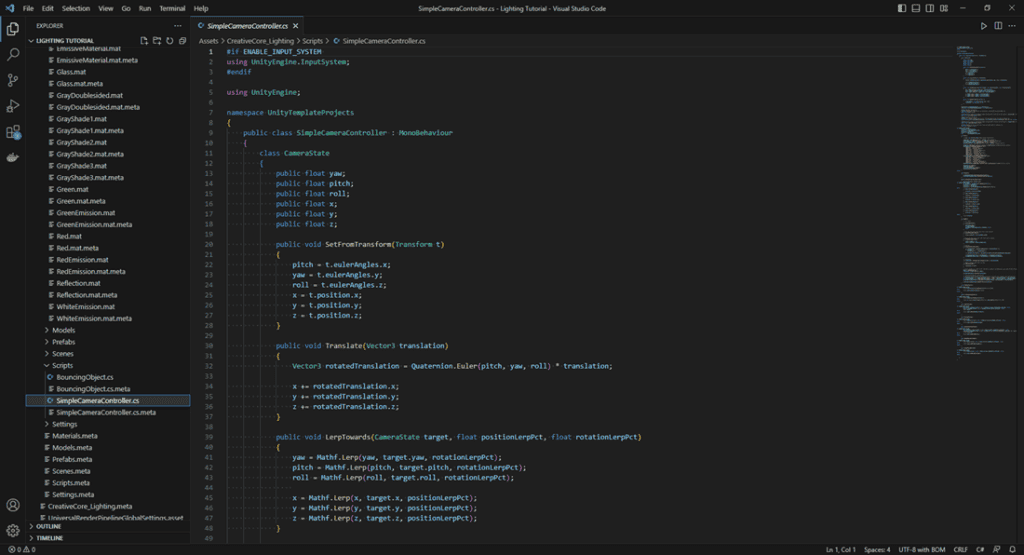The height and width of the screenshot is (555, 1024).
Task: Toggle secondary side bar visibility
Action: 929,8
